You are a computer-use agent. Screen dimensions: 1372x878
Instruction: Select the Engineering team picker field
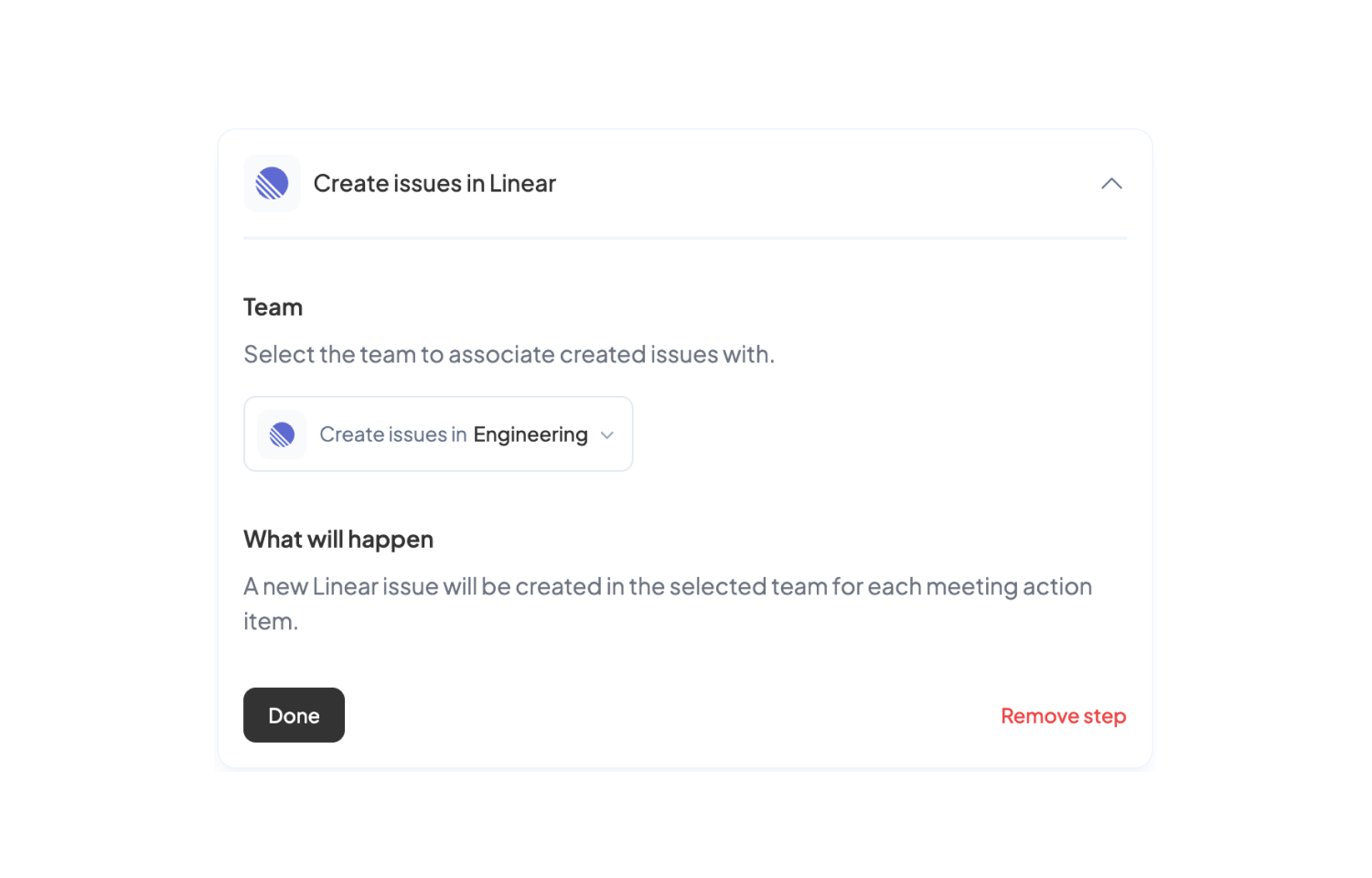(x=437, y=434)
